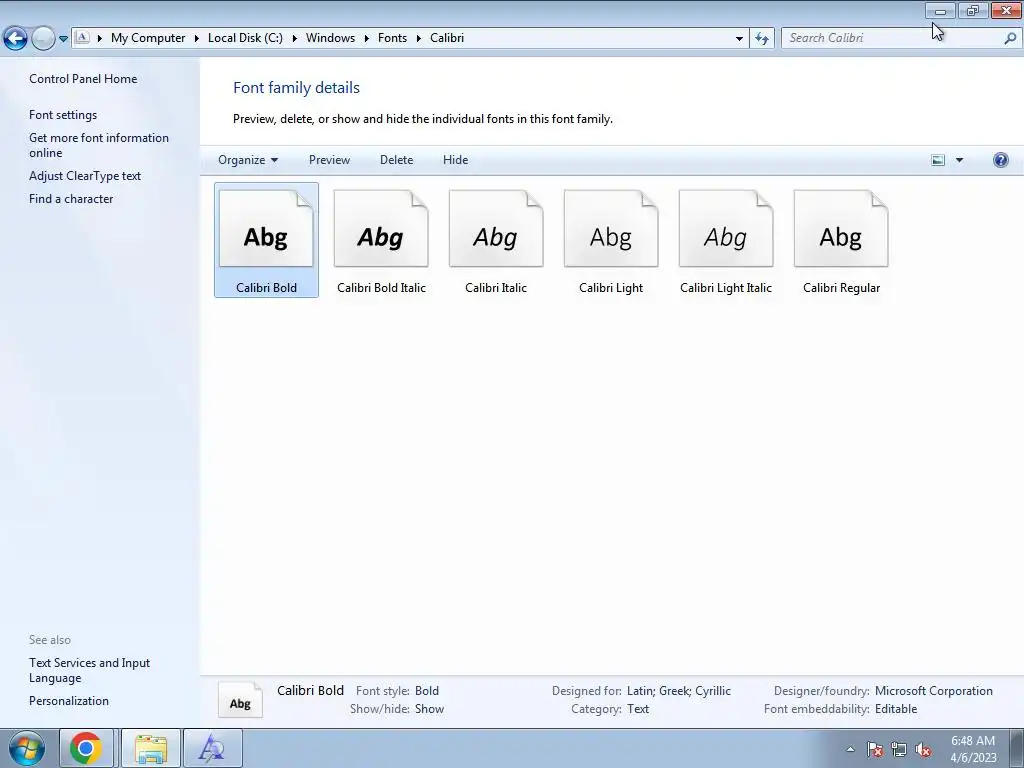Select the Calibri Bold font icon
The image size is (1024, 768).
(x=266, y=240)
